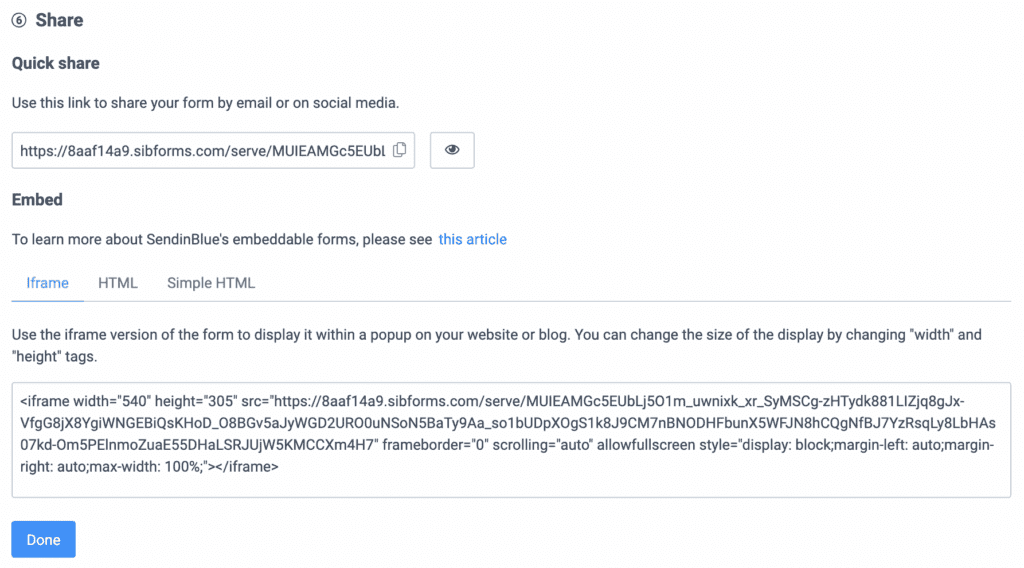Click the blue Done button
Image resolution: width=1024 pixels, height=568 pixels.
(x=43, y=539)
